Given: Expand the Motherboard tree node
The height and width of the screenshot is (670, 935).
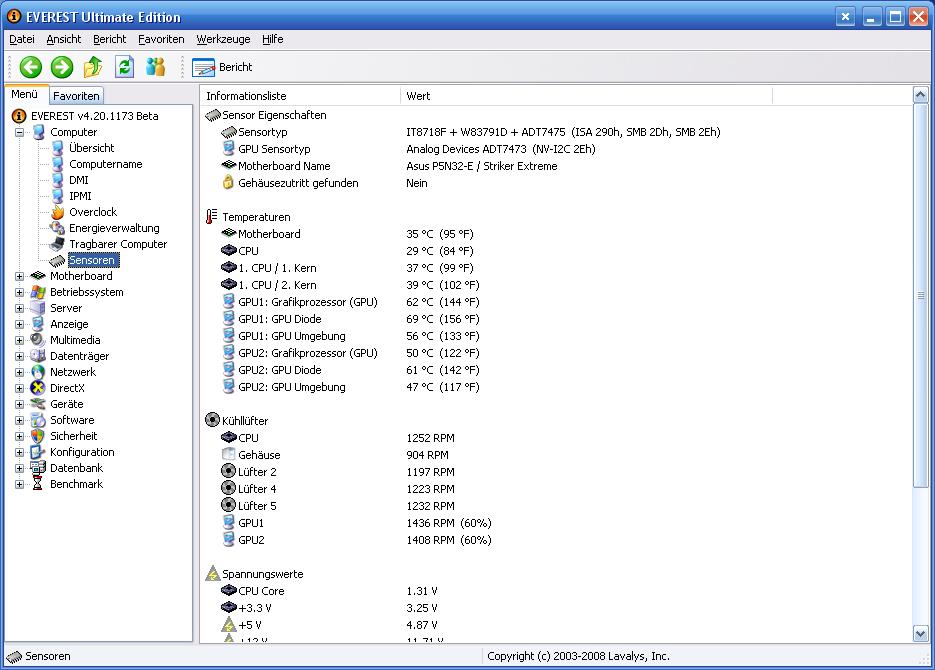Looking at the screenshot, I should coord(20,276).
